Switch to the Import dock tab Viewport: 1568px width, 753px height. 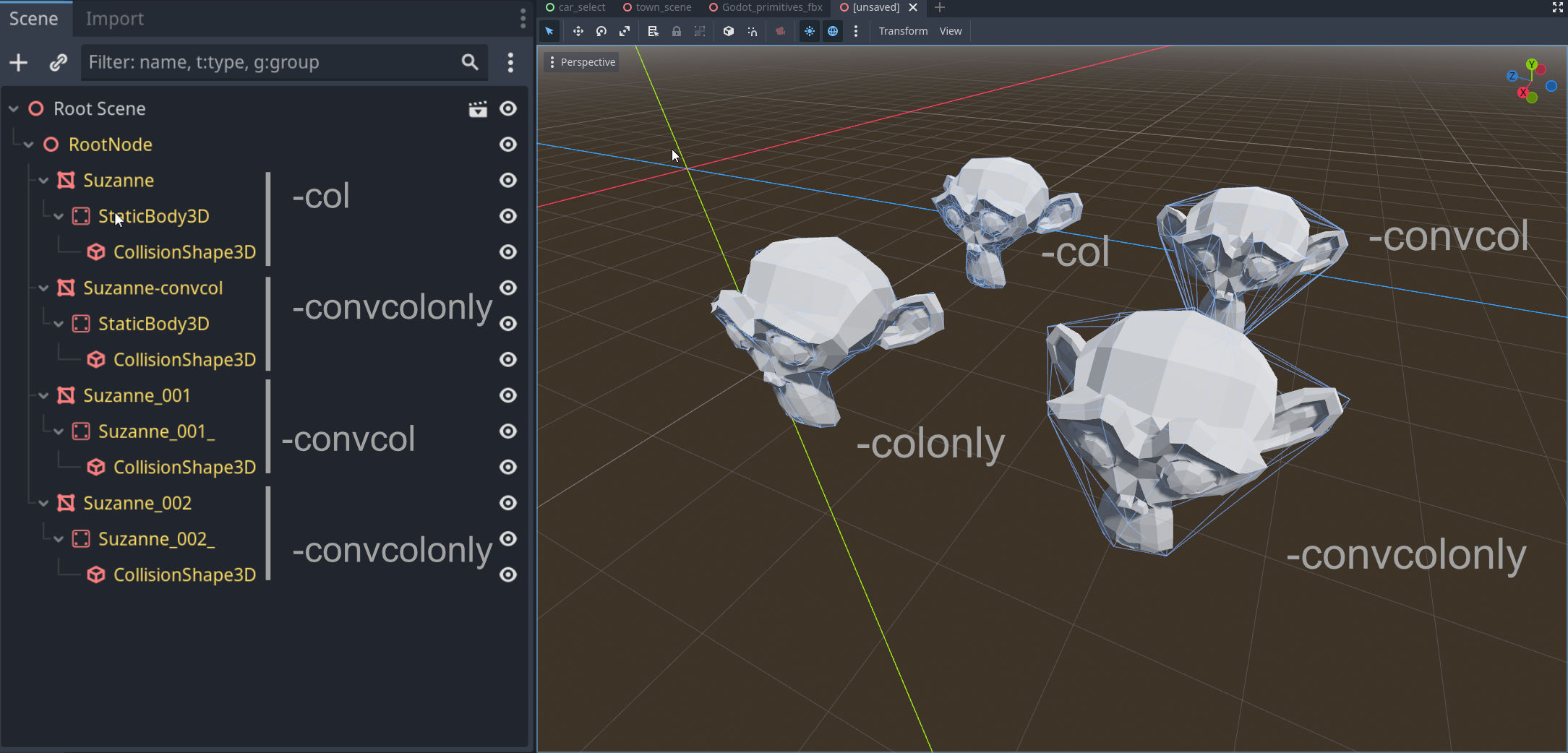pyautogui.click(x=114, y=19)
